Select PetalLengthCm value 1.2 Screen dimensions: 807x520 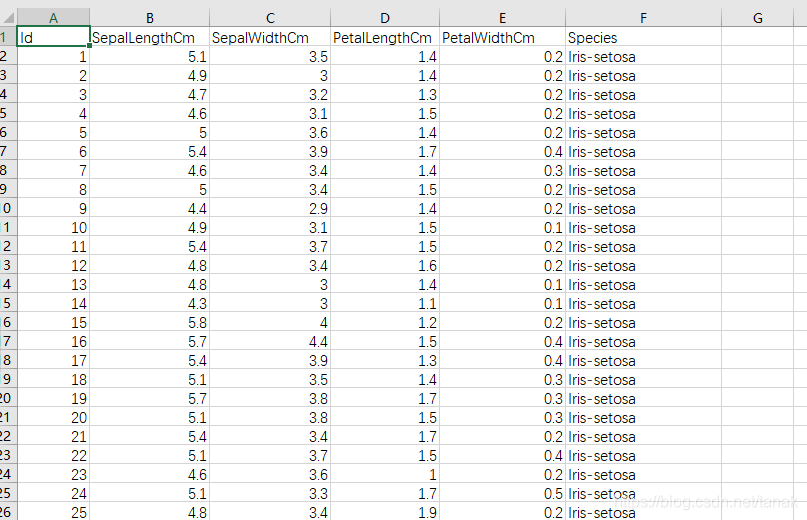(385, 322)
